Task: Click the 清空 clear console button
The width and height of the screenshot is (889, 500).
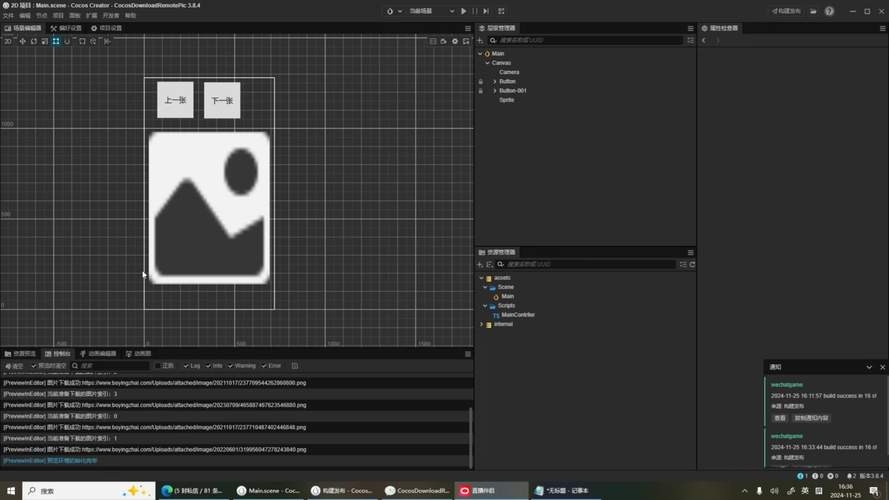Action: click(14, 366)
